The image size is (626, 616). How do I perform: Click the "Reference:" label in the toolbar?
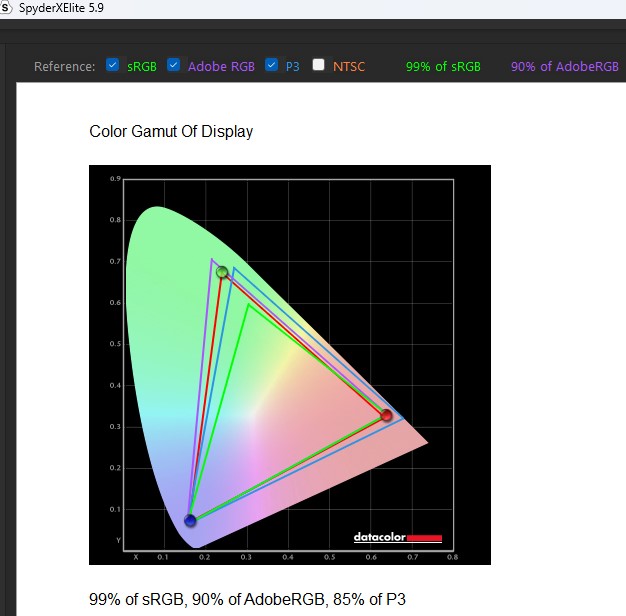65,67
